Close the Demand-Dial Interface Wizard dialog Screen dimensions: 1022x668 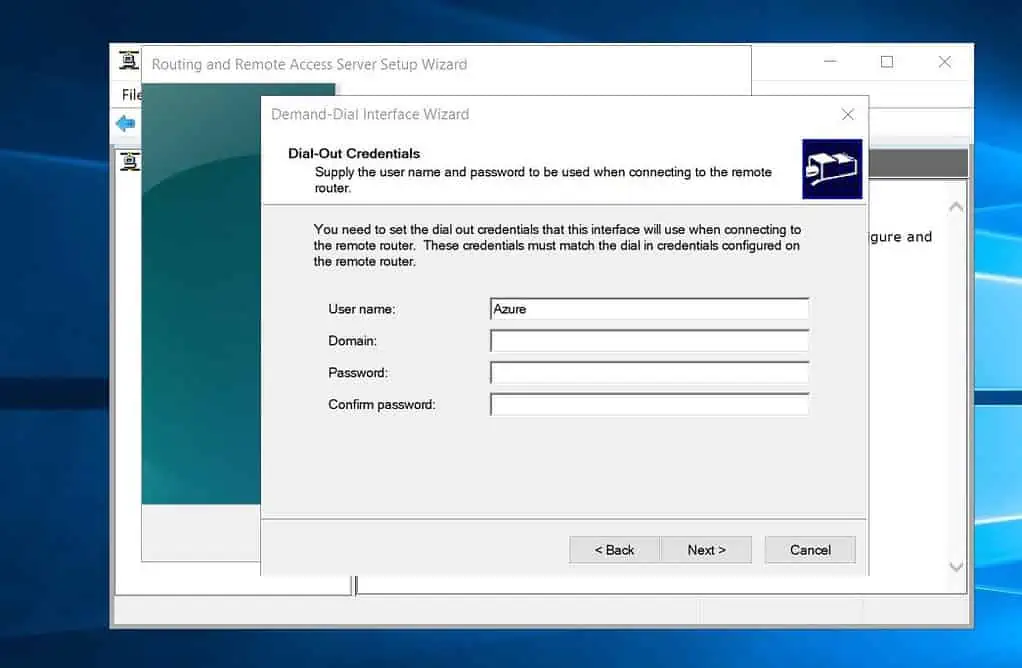coord(847,115)
